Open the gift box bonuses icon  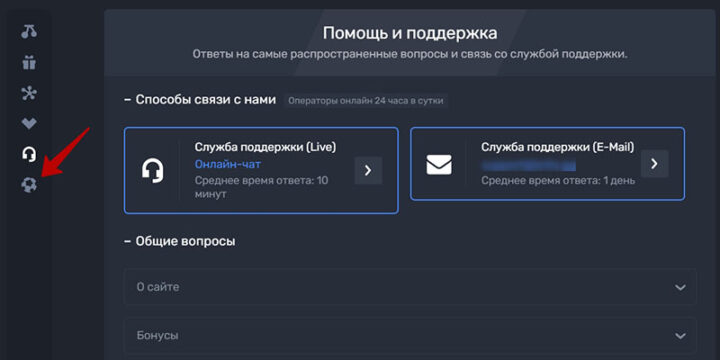[x=29, y=62]
